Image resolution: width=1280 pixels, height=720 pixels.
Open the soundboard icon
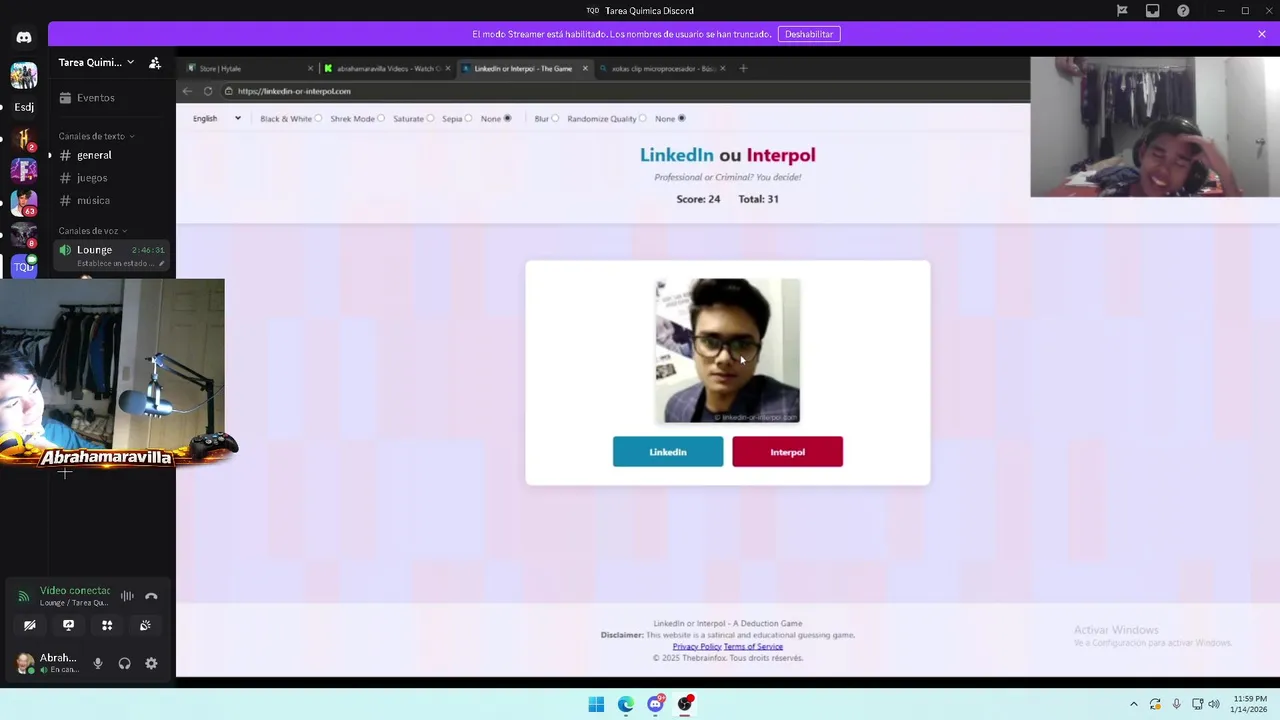click(x=145, y=625)
